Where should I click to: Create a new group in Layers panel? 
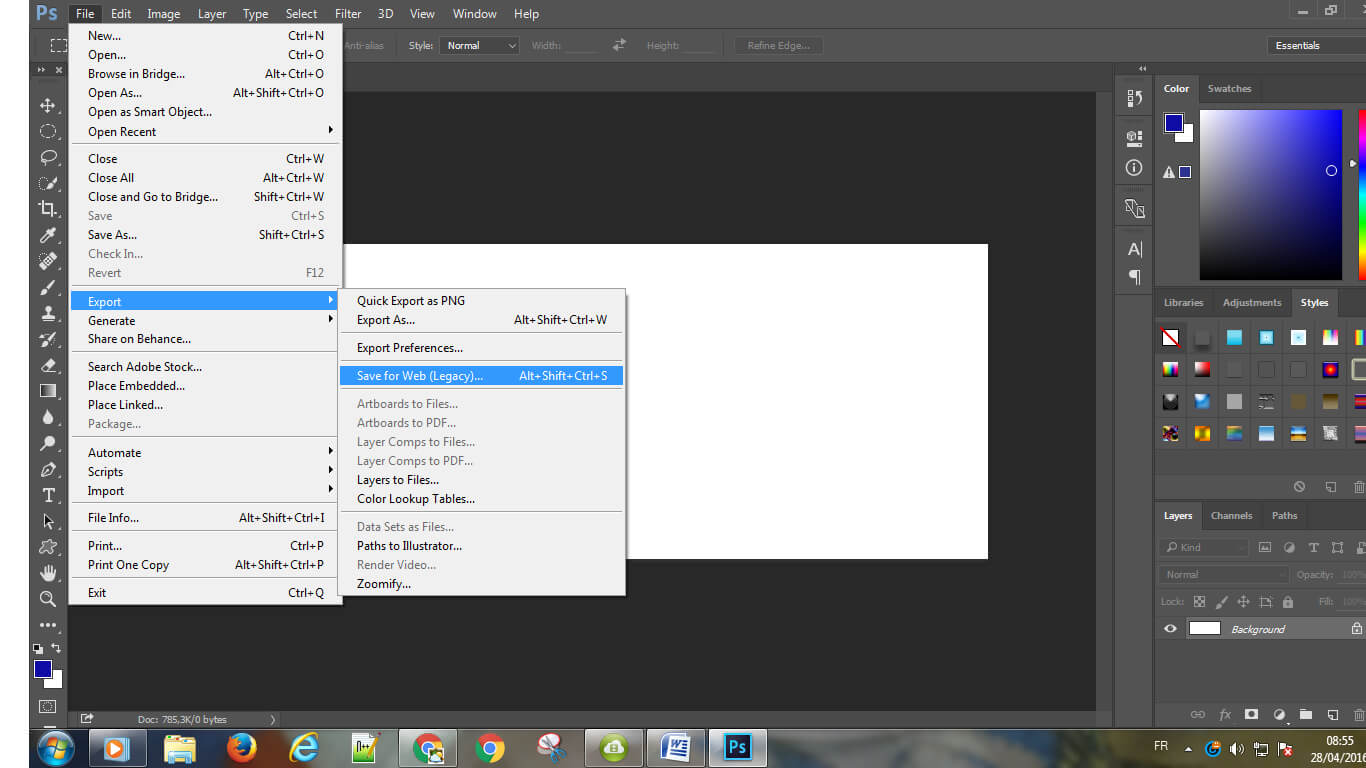[x=1305, y=715]
